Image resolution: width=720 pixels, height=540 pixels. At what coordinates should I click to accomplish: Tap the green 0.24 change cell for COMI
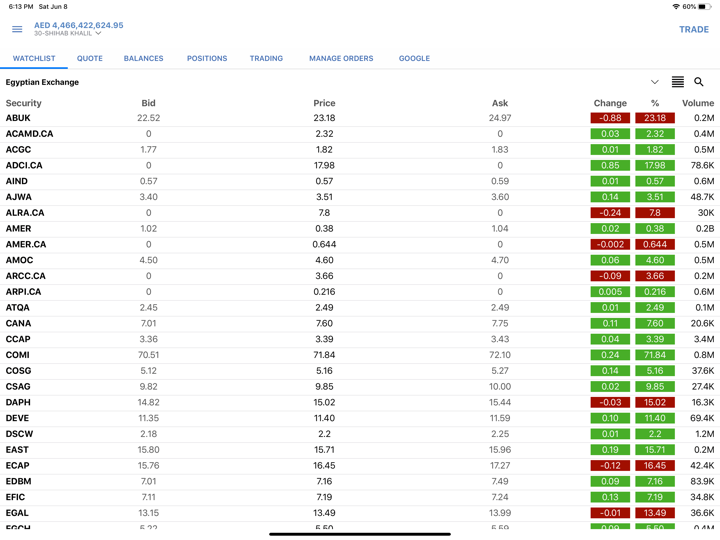(610, 355)
